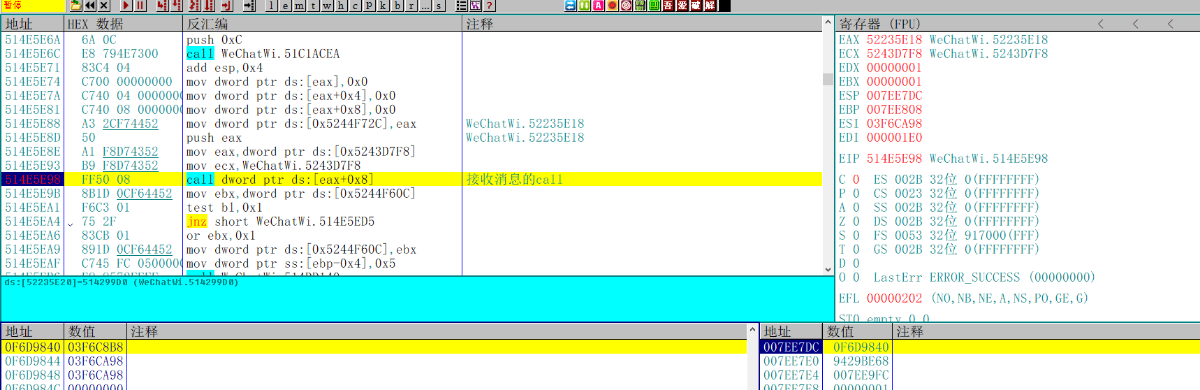1200x390 pixels.
Task: Click the '爱' plugin icon
Action: [682, 5]
